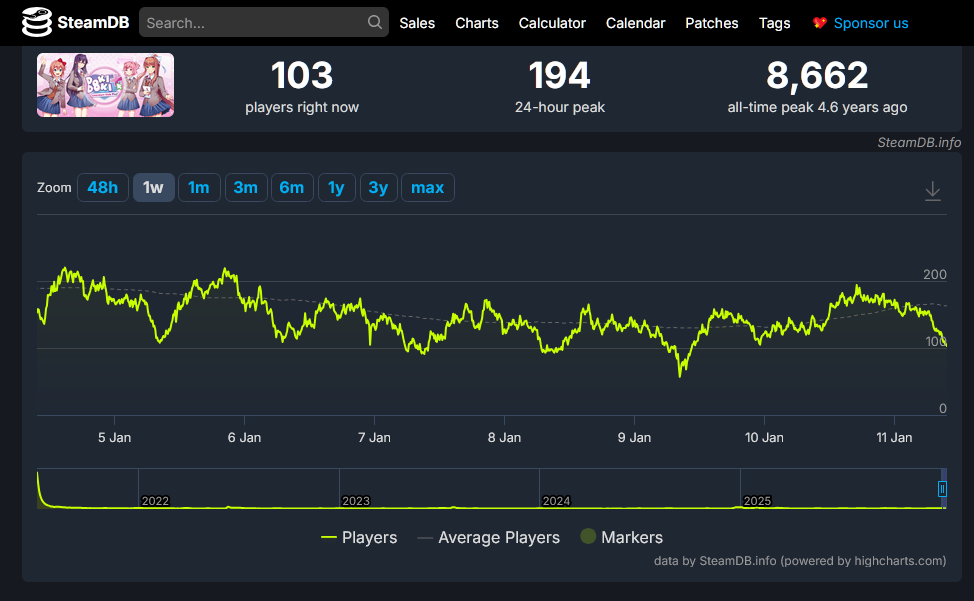
Task: Set chart zoom to max
Action: coord(427,188)
